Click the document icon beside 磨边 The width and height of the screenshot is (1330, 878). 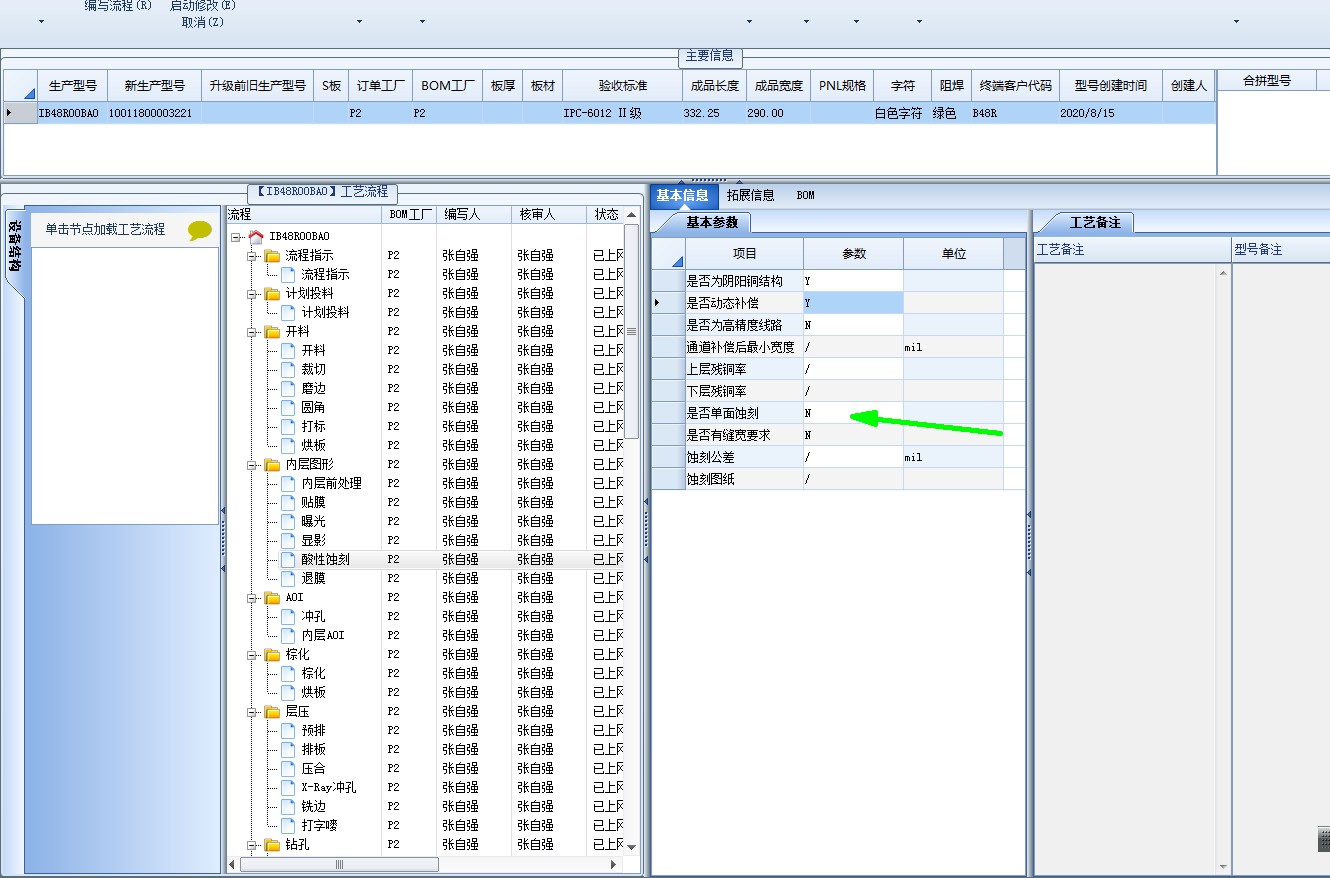tap(288, 388)
